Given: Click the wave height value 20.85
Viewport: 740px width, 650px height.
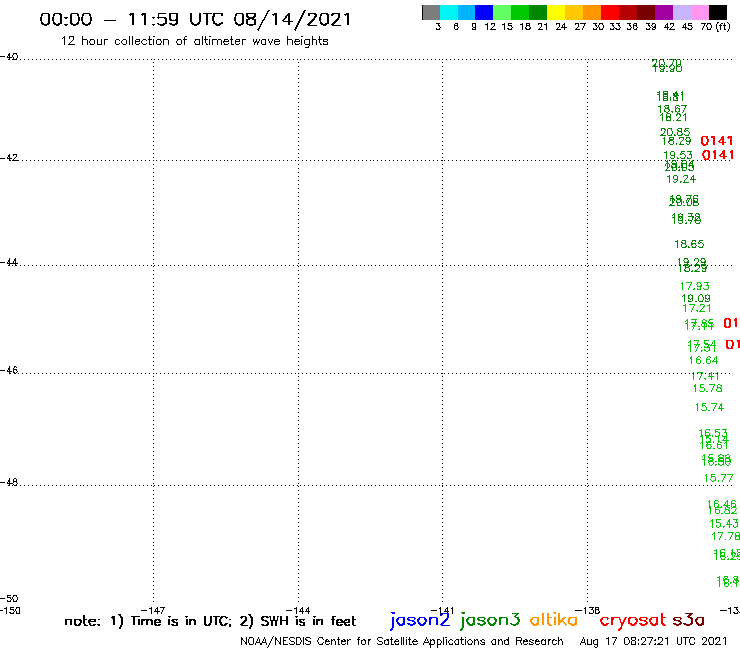Looking at the screenshot, I should (675, 132).
